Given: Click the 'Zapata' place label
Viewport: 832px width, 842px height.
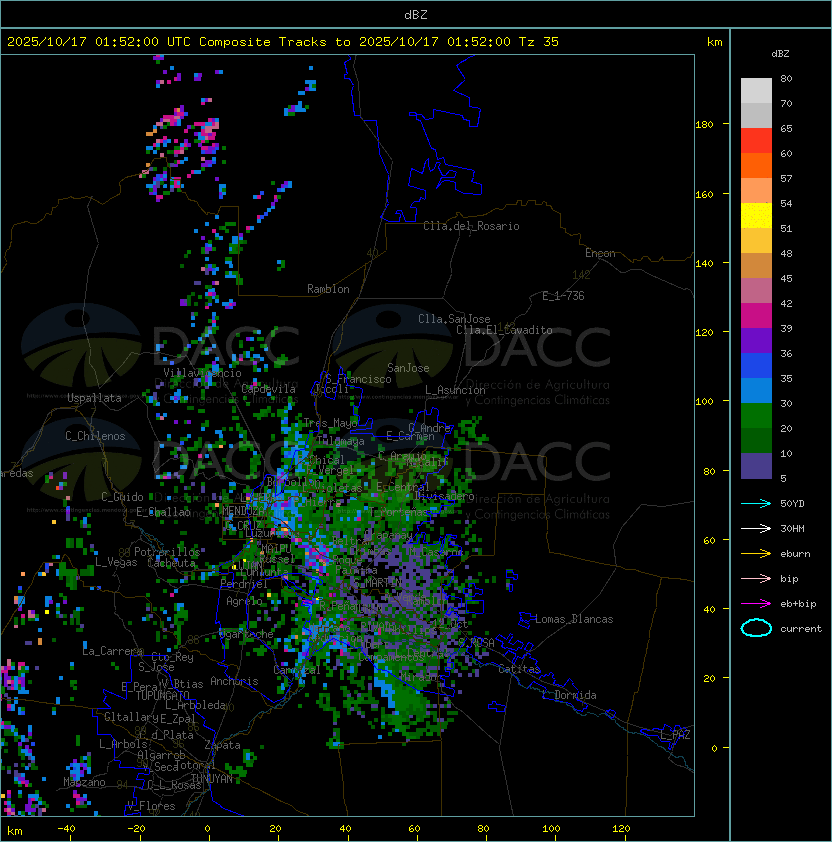Looking at the screenshot, I should (222, 745).
